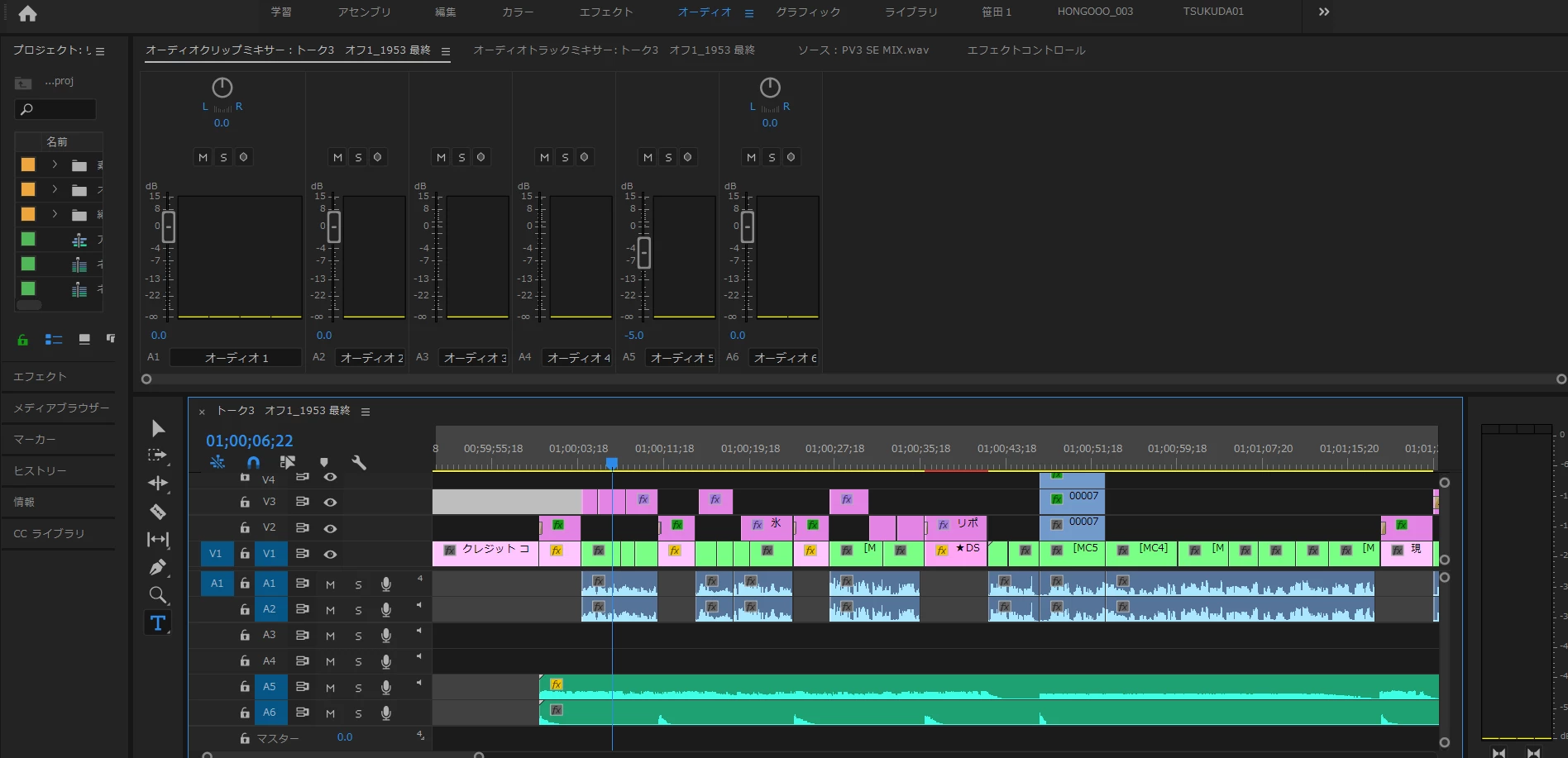Solo timeline track A5
The width and height of the screenshot is (1568, 758).
[x=358, y=688]
